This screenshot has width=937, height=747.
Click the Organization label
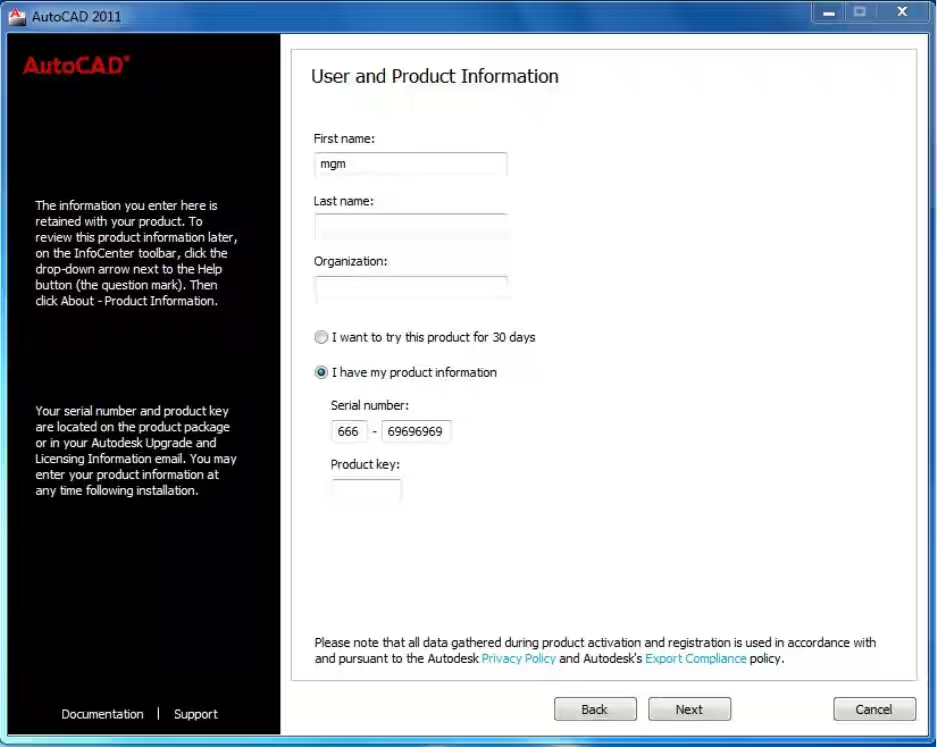click(351, 262)
